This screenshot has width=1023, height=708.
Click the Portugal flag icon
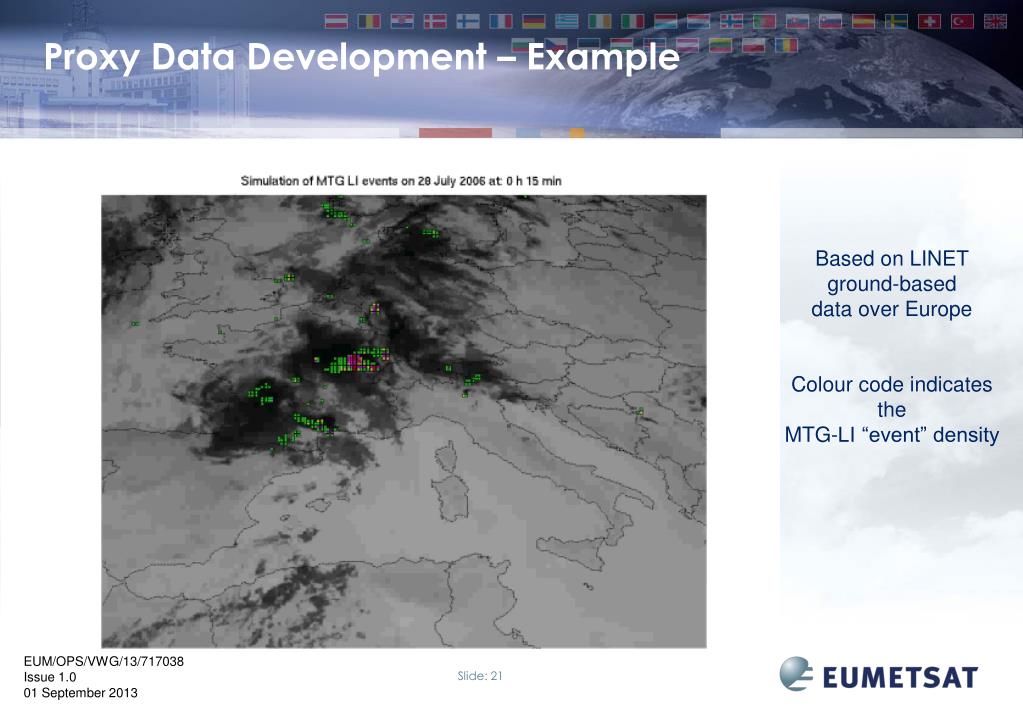click(x=764, y=22)
